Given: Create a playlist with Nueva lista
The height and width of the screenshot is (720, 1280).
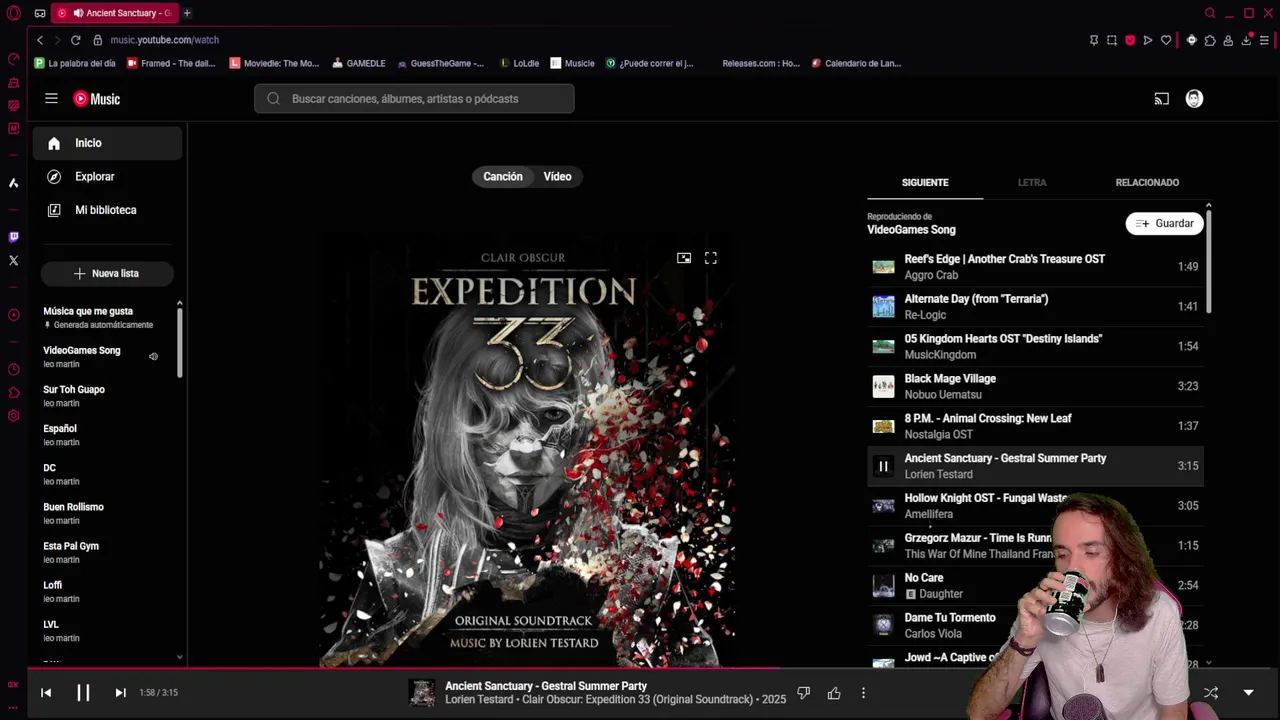Looking at the screenshot, I should (107, 273).
